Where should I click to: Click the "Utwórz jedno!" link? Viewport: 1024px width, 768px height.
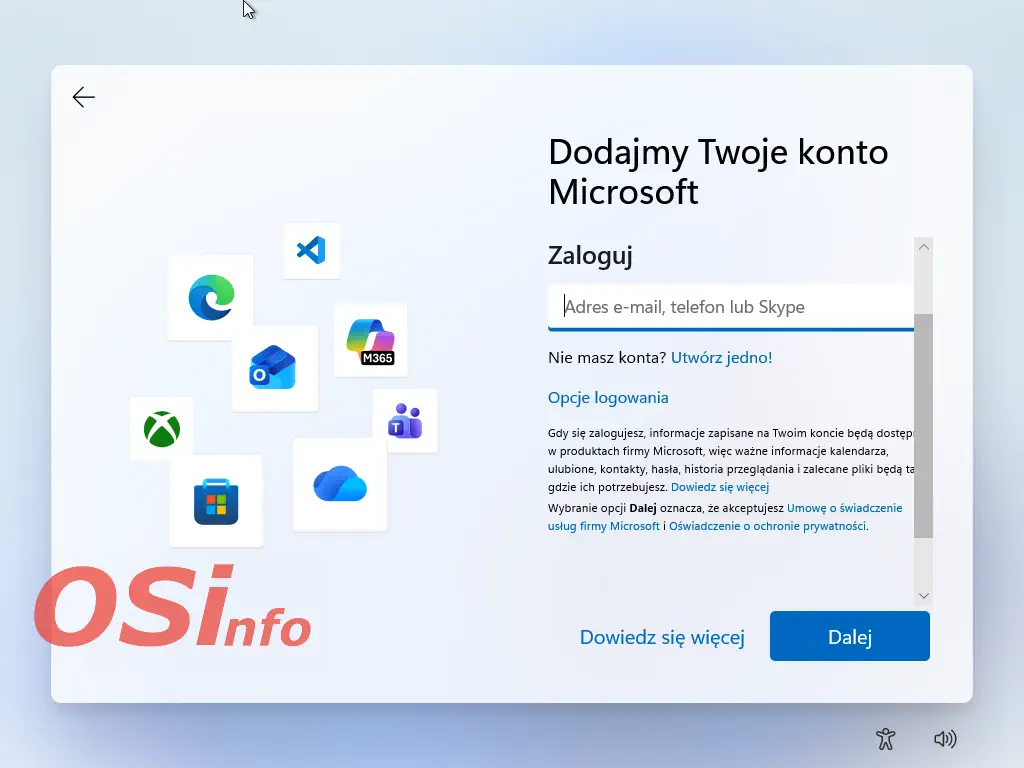[x=721, y=357]
